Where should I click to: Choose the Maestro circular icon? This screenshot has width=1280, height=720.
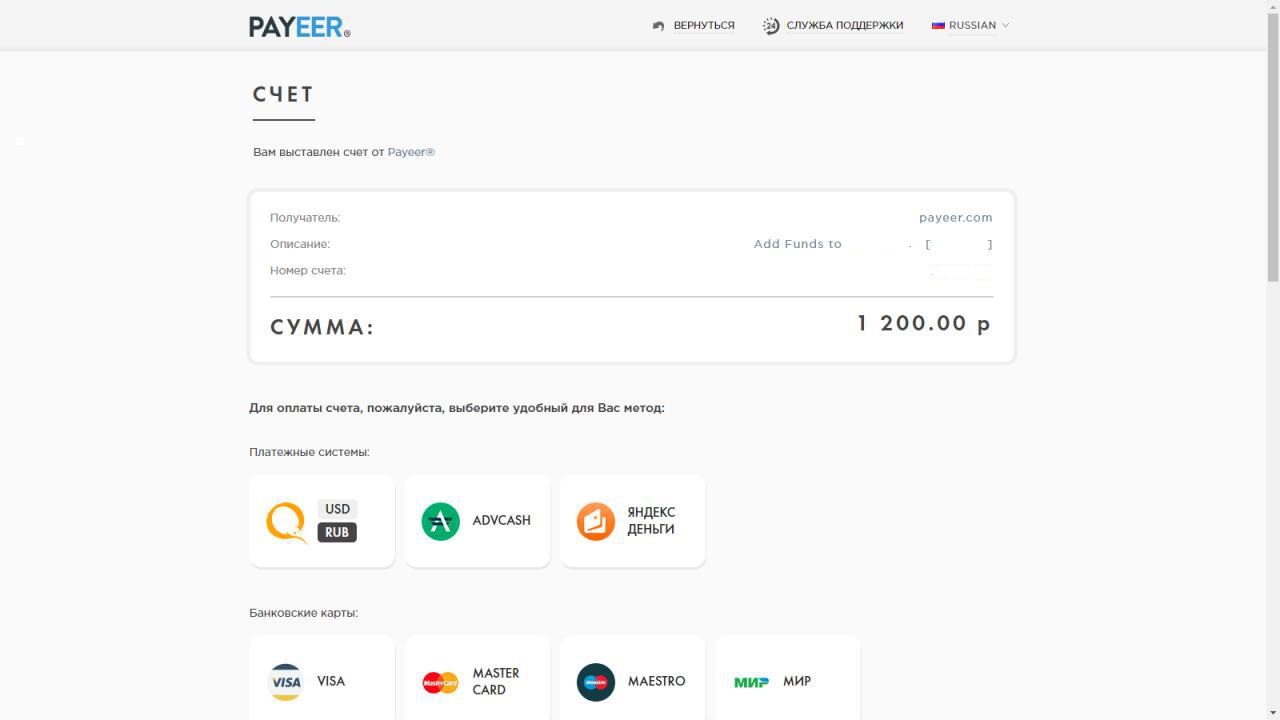596,682
